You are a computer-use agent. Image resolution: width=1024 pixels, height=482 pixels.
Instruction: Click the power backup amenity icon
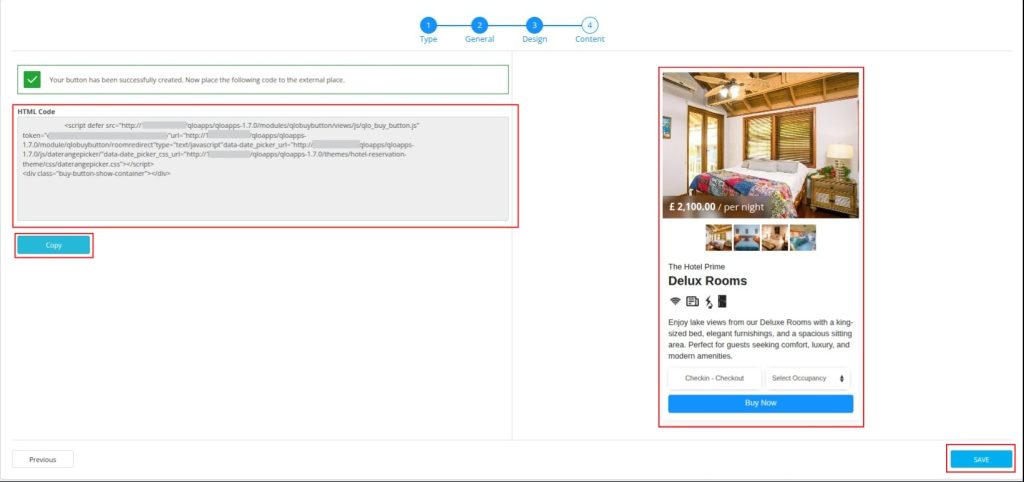pyautogui.click(x=709, y=302)
